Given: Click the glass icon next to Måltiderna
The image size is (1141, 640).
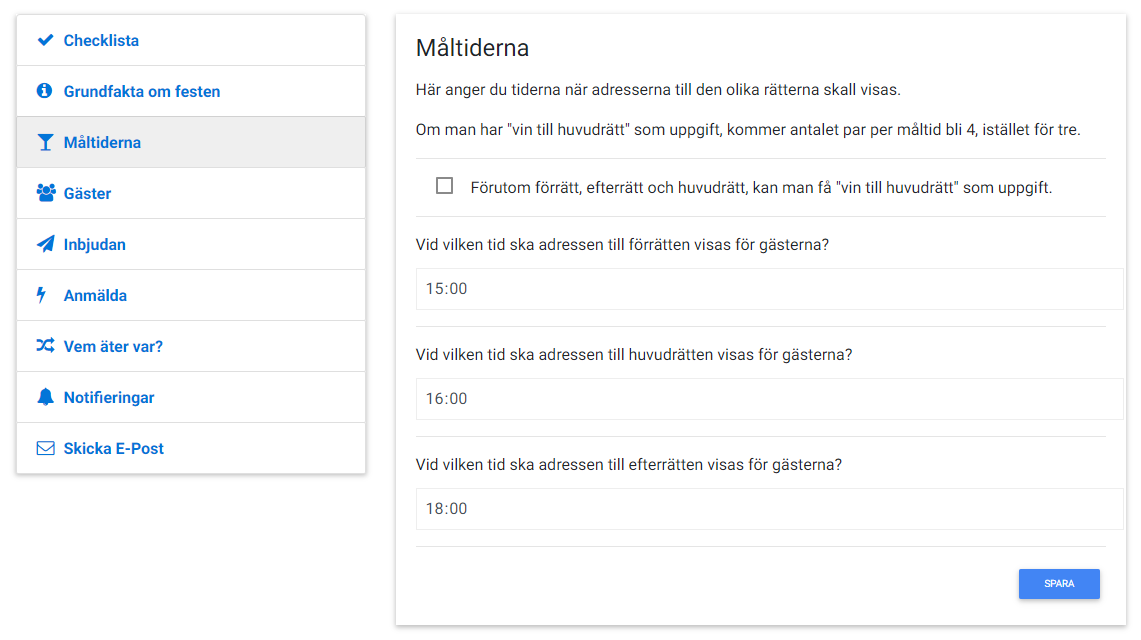Looking at the screenshot, I should [x=45, y=143].
